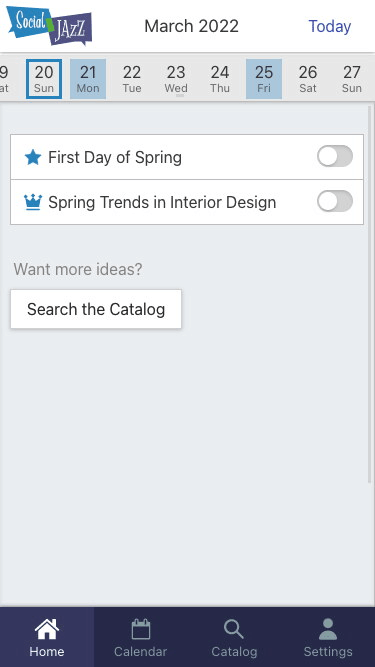The image size is (375, 667).
Task: Select Friday the 25th in date strip
Action: click(264, 79)
